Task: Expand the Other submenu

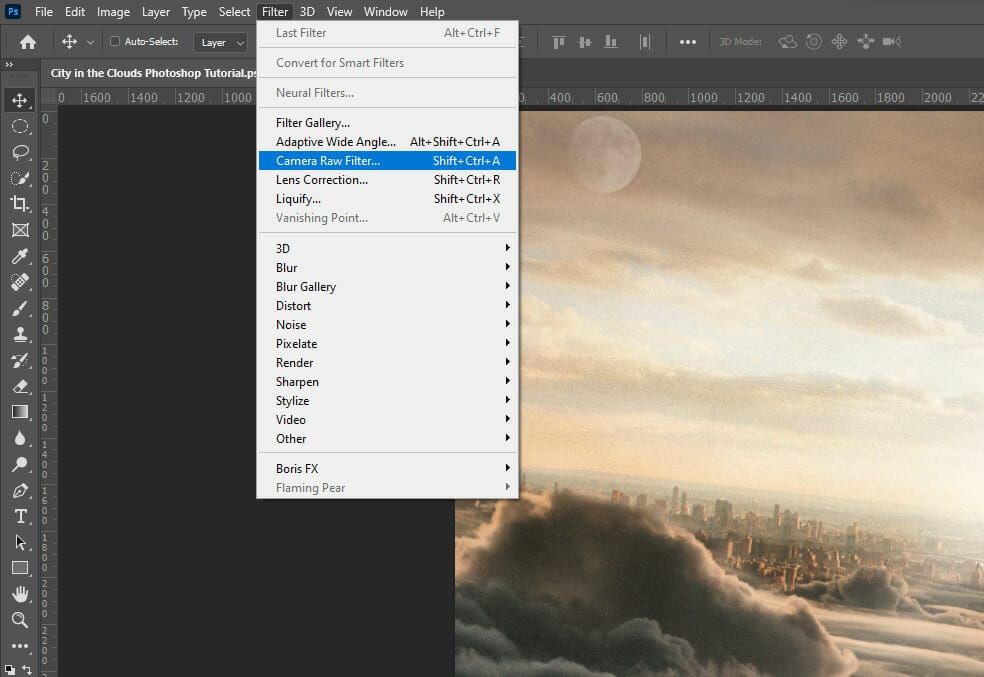Action: point(387,439)
